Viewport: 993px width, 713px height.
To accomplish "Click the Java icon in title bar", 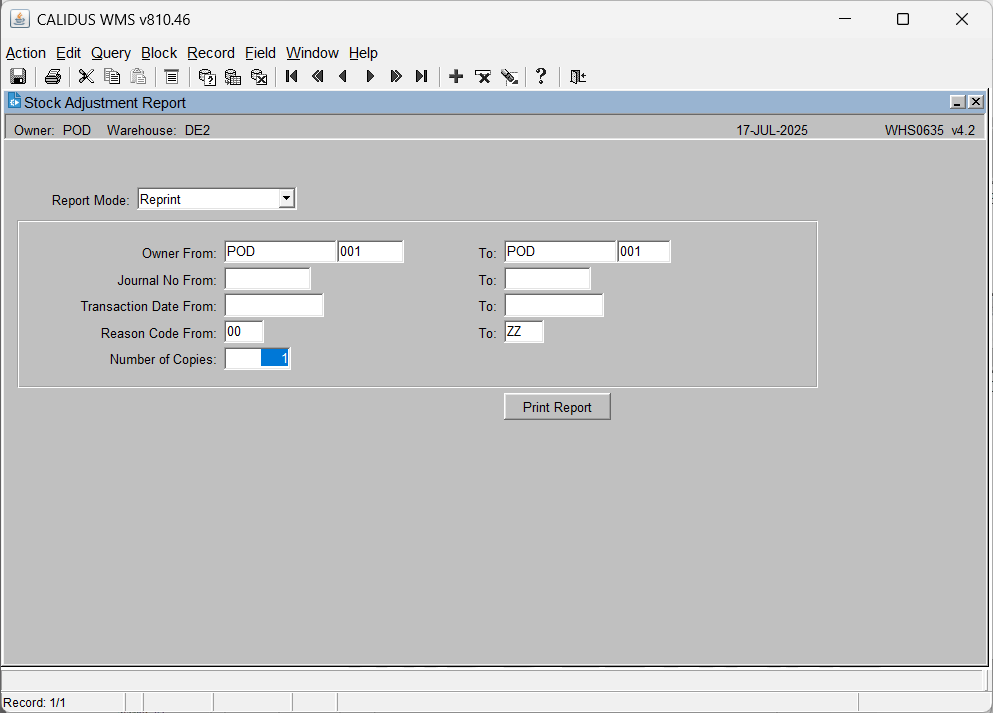I will 20,19.
